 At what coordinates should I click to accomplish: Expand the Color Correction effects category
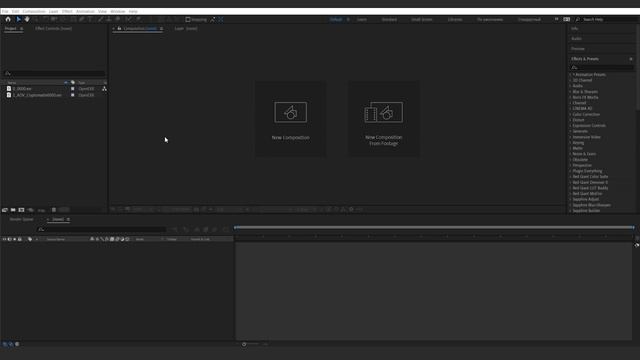click(x=570, y=114)
